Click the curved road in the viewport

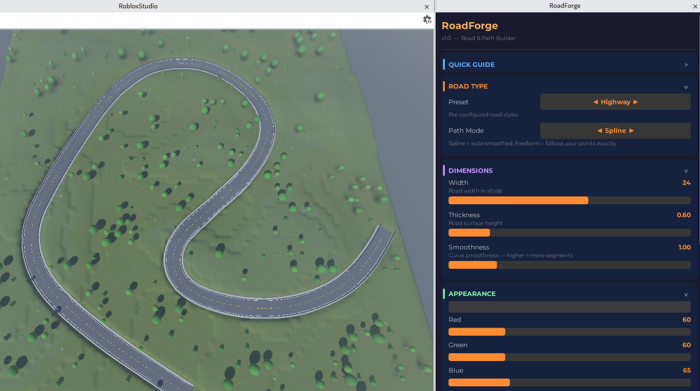tap(268, 129)
